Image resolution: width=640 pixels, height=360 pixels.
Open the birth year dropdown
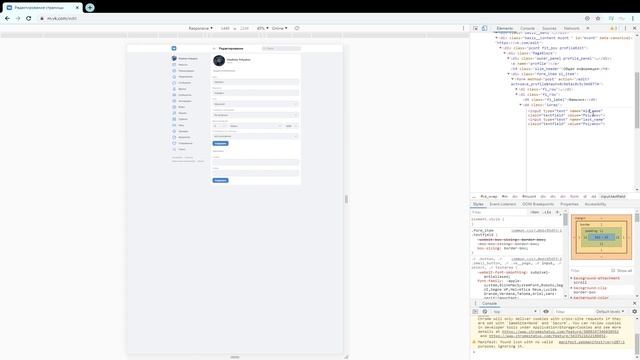[x=291, y=126]
